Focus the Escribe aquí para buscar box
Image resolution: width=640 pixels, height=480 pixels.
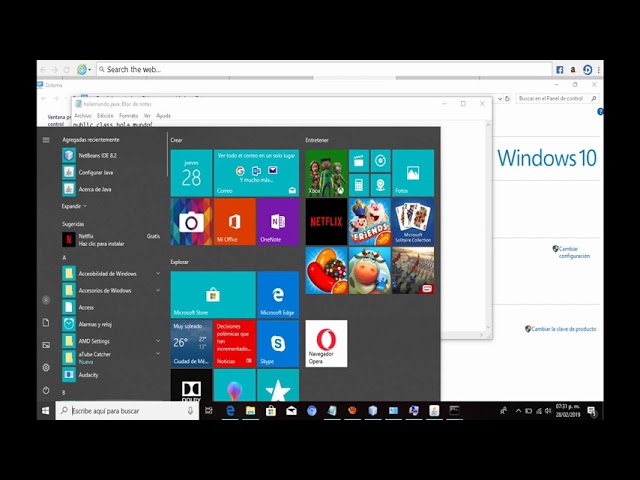click(127, 411)
